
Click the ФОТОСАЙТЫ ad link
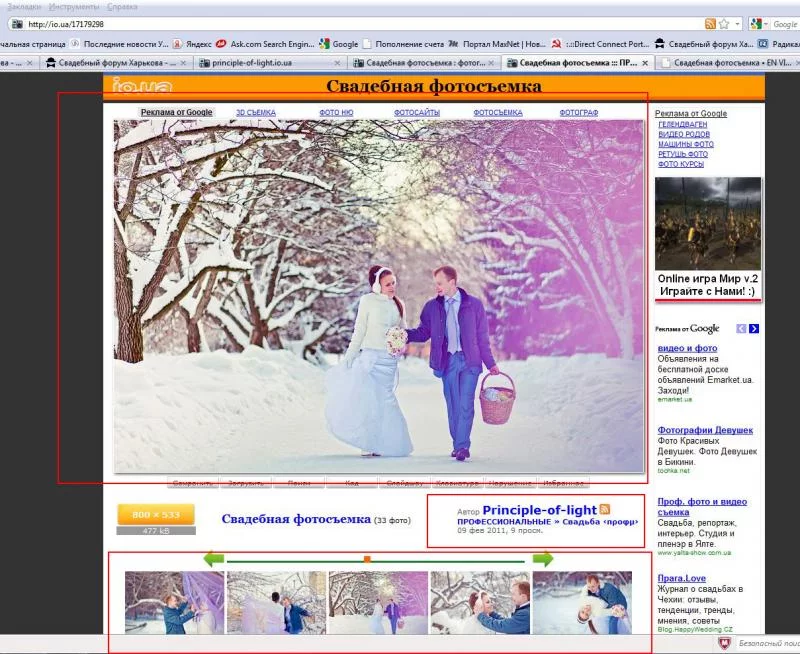click(x=417, y=112)
